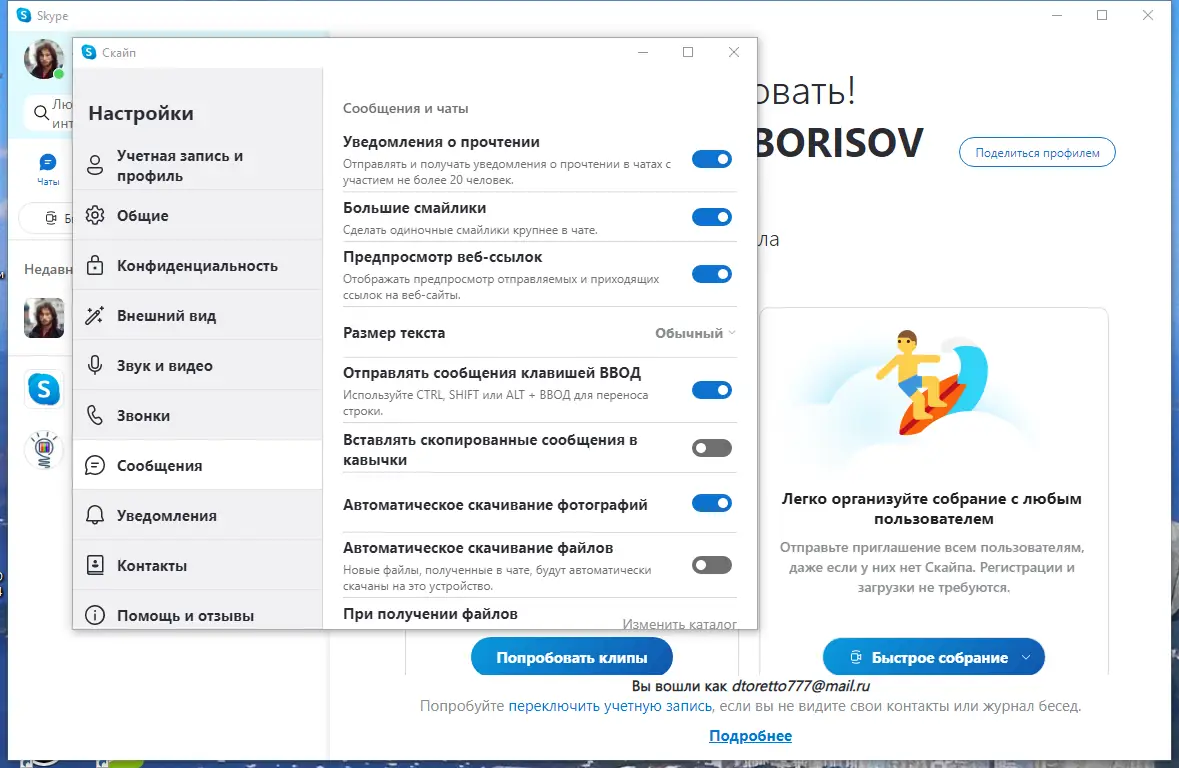
Task: Close the Скайп settings window
Action: [x=734, y=52]
